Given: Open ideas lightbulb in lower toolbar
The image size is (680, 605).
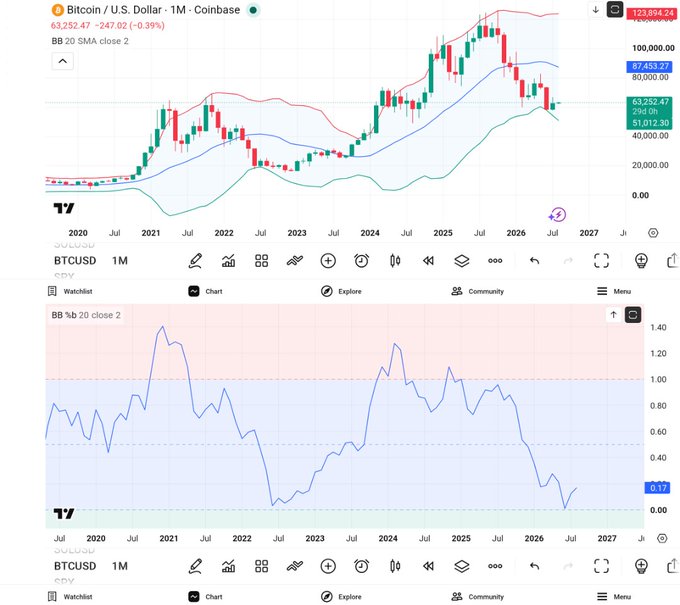Looking at the screenshot, I should 641,566.
